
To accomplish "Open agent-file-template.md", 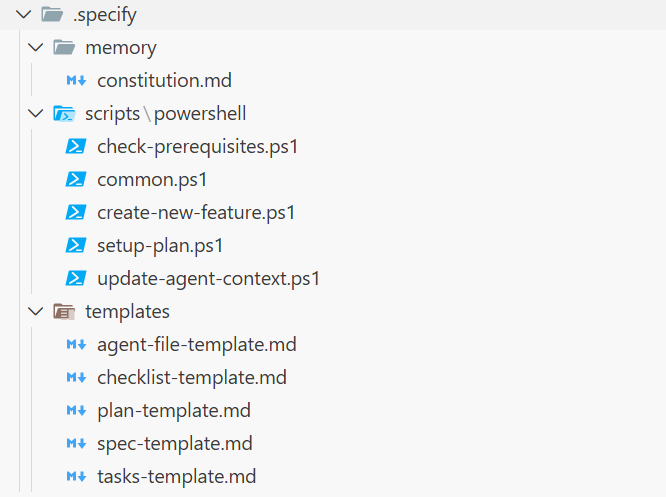I will tap(196, 345).
